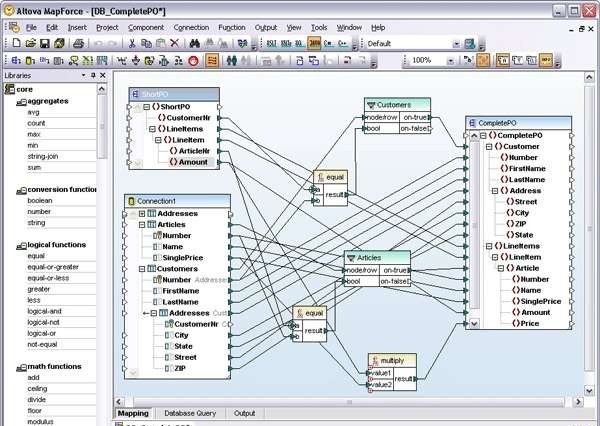The width and height of the screenshot is (600, 426).
Task: Click the Insert Database cylinder icon
Action: (x=30, y=60)
